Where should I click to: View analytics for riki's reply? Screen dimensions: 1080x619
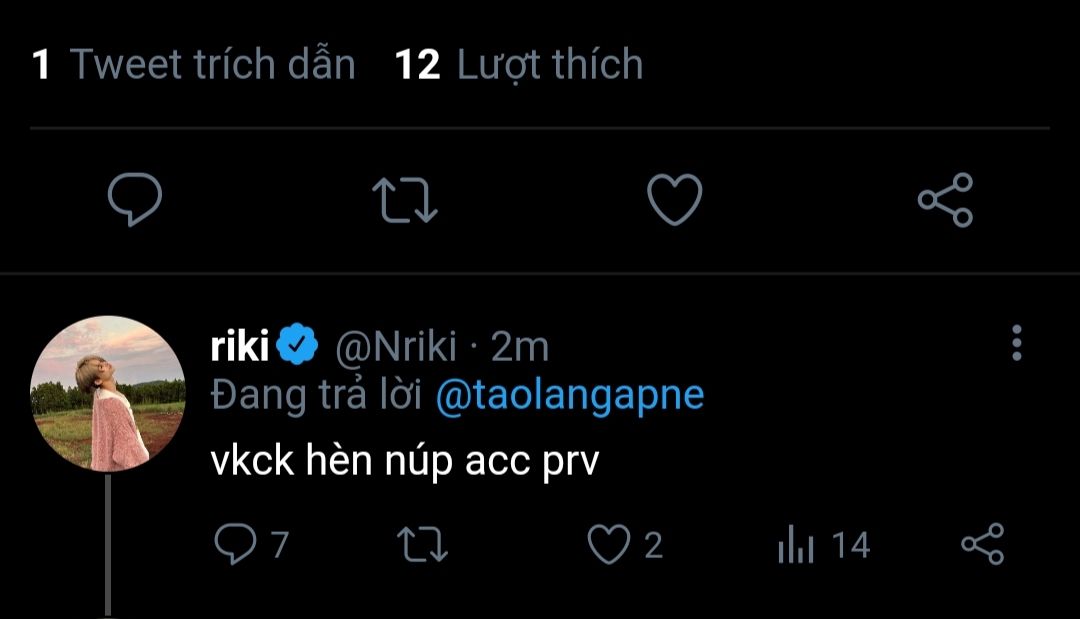tap(797, 546)
